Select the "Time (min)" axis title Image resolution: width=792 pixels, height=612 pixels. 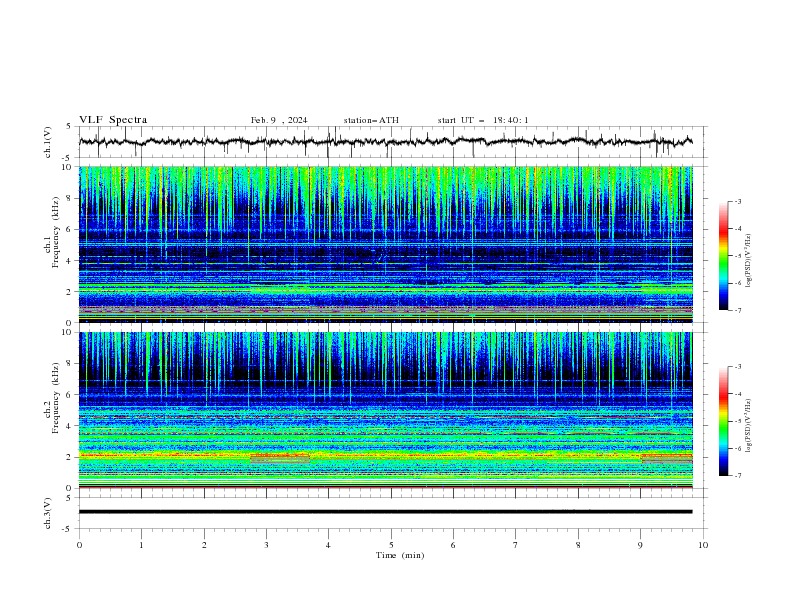tap(400, 555)
